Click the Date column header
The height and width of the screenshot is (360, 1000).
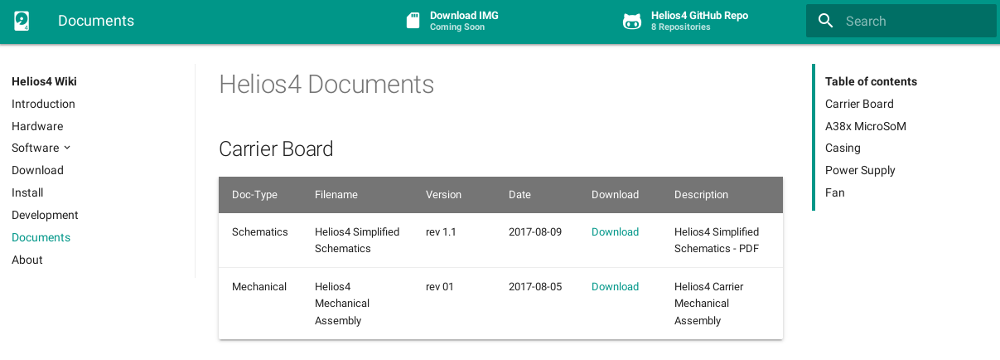(519, 195)
